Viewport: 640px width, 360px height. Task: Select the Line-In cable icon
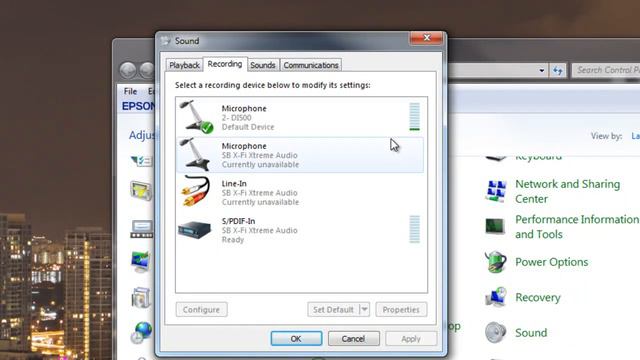pos(196,191)
